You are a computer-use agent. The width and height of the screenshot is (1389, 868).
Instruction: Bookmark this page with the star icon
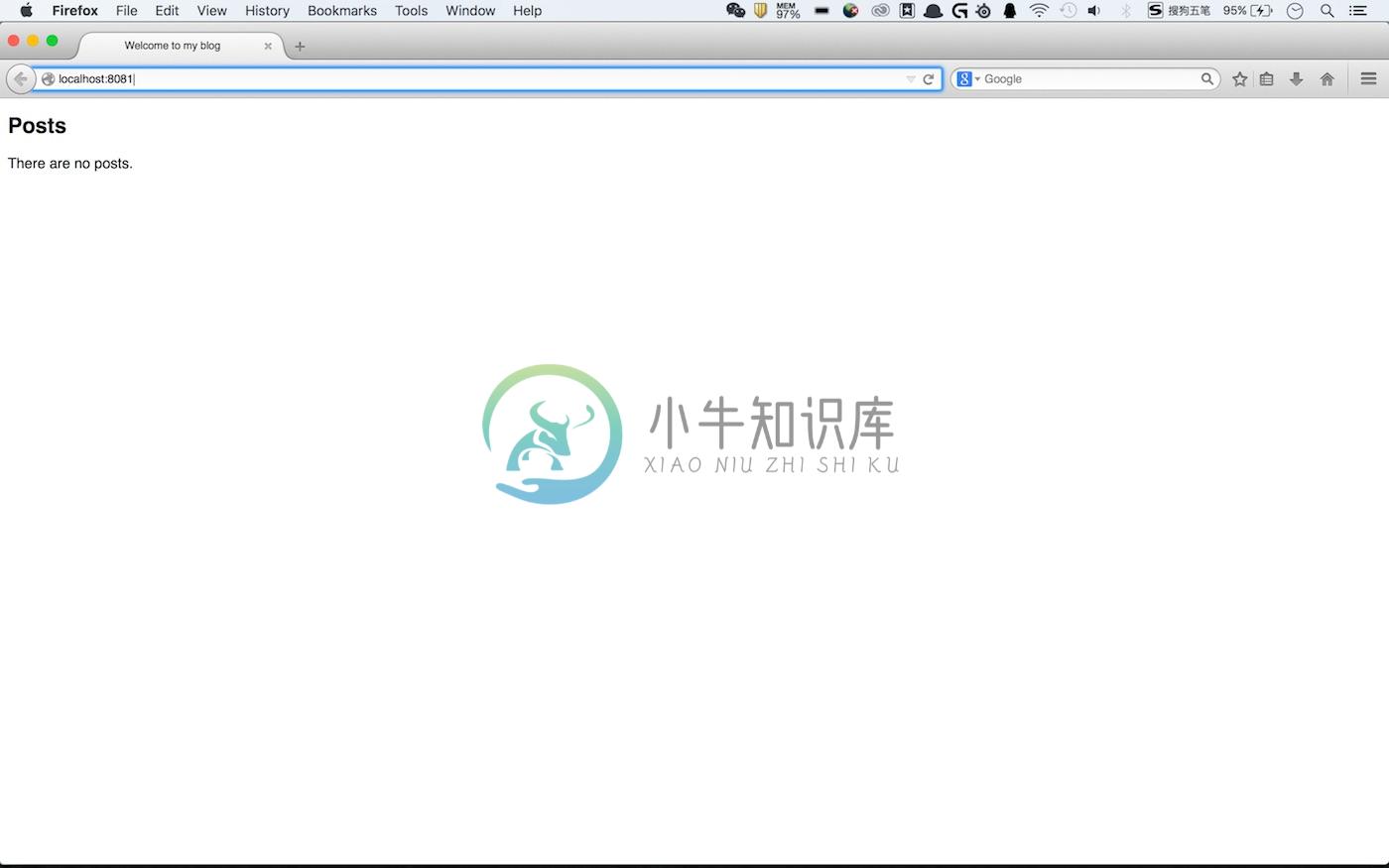1240,79
